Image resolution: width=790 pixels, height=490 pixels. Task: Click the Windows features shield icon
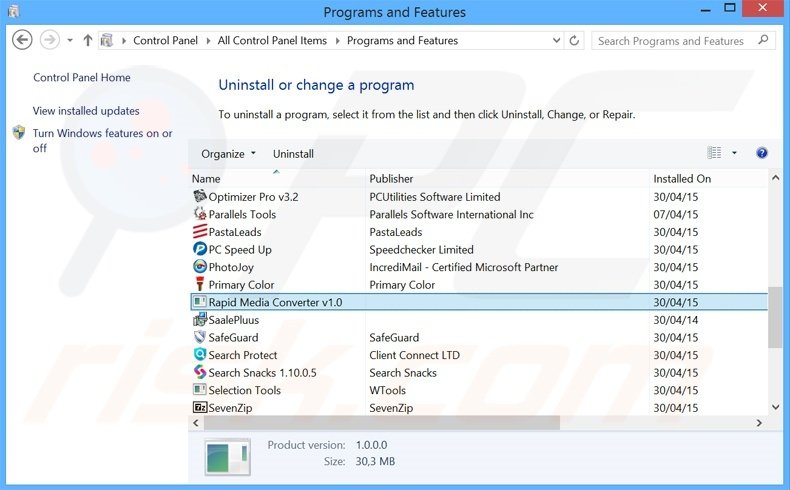pyautogui.click(x=19, y=132)
